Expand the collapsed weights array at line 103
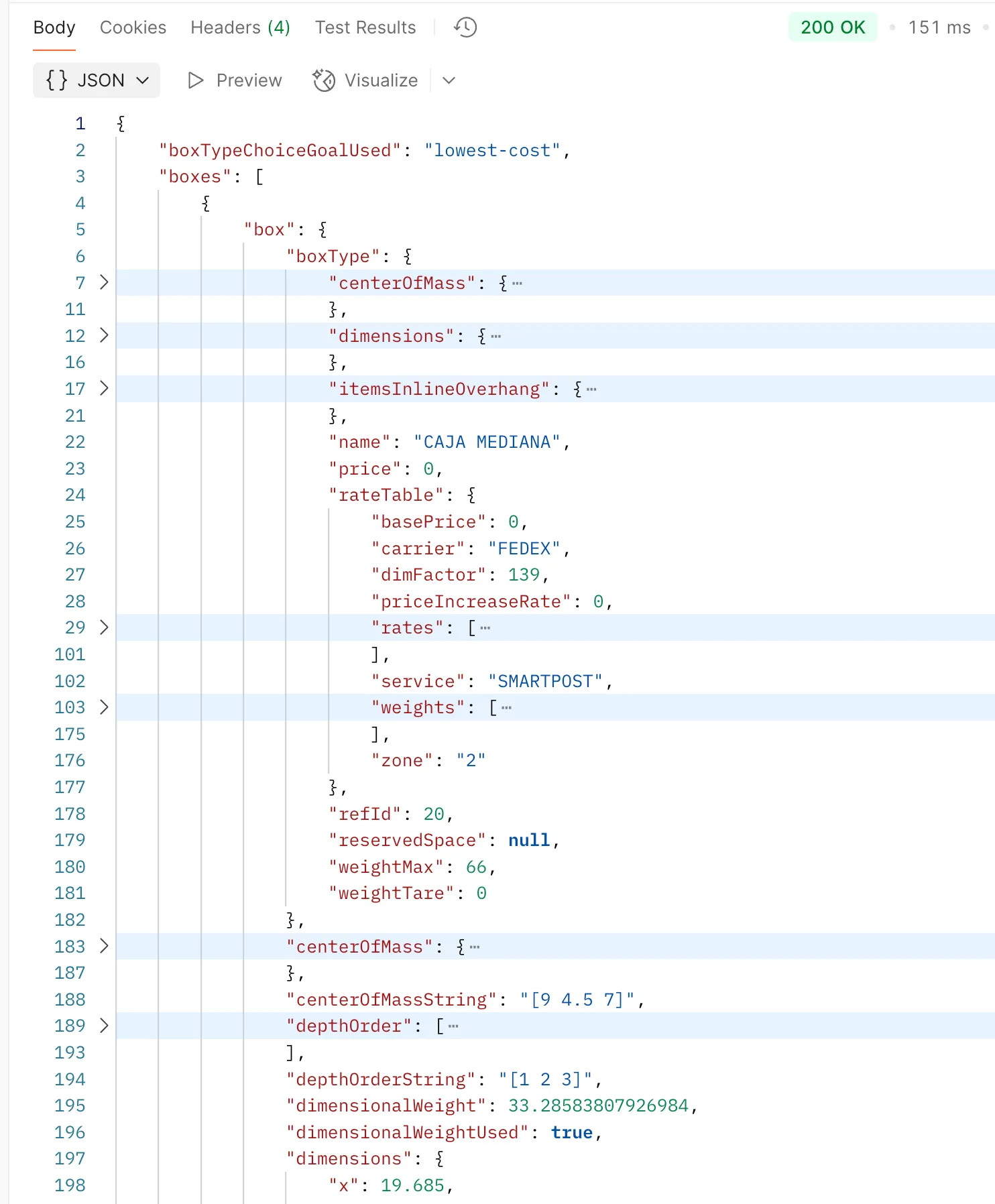The height and width of the screenshot is (1204, 995). [104, 707]
